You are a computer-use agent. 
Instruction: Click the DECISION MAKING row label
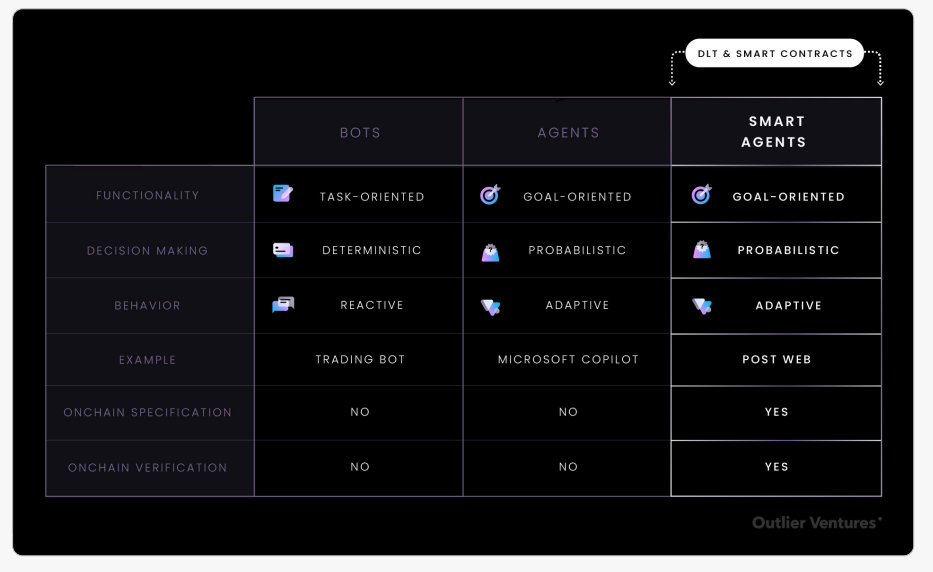148,251
